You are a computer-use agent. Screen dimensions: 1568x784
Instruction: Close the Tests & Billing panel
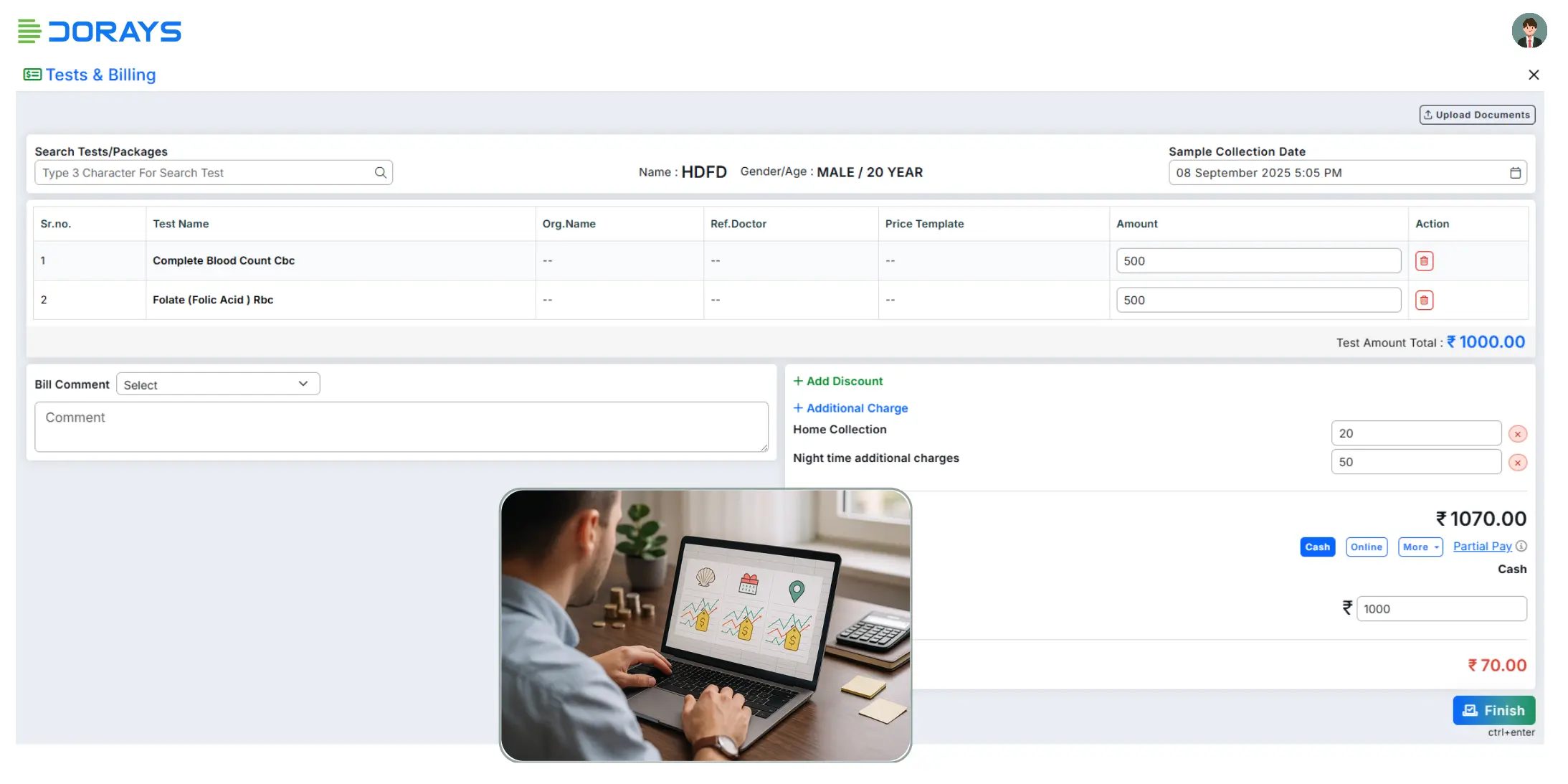coord(1534,75)
